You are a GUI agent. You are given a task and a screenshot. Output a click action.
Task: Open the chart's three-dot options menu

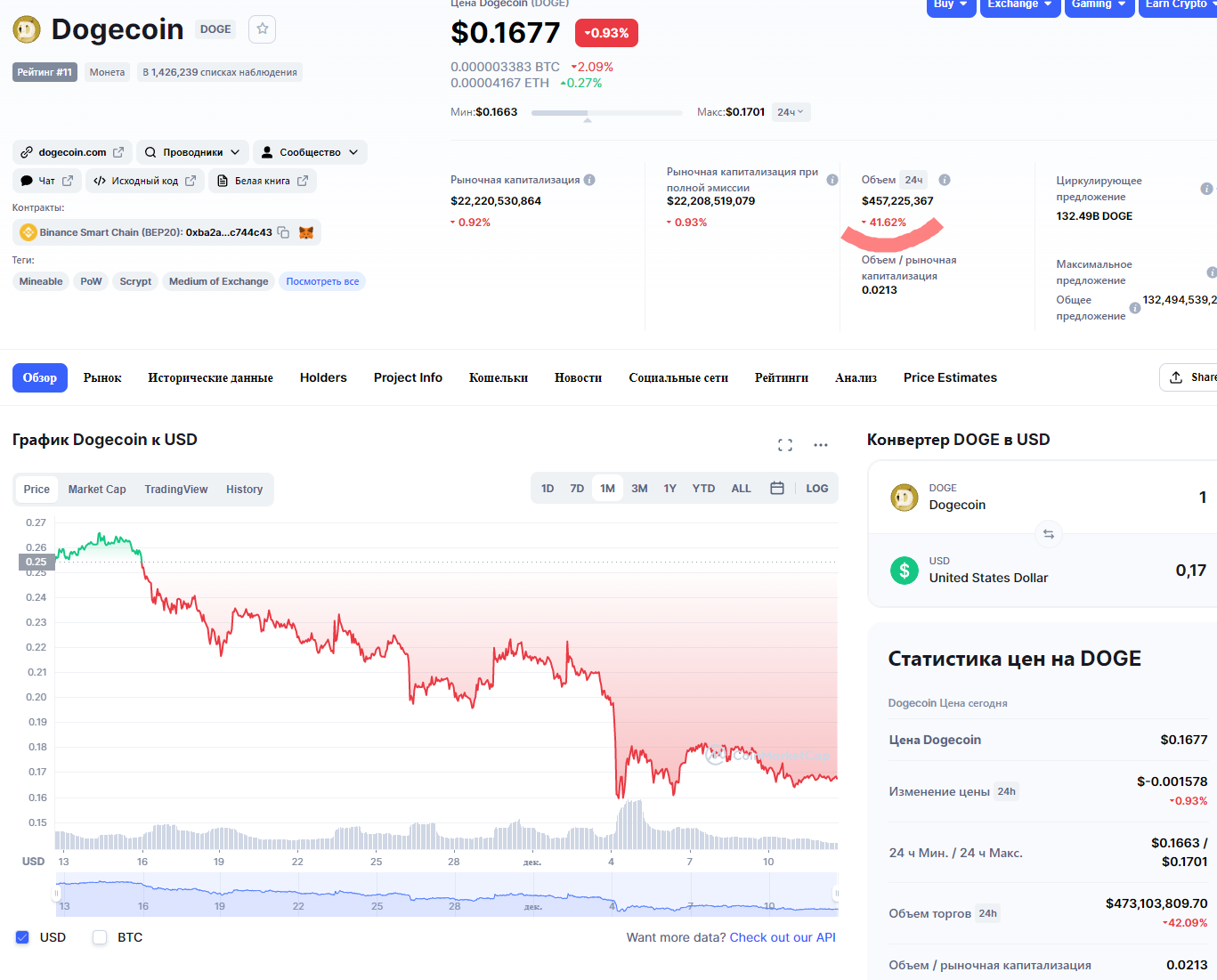821,445
